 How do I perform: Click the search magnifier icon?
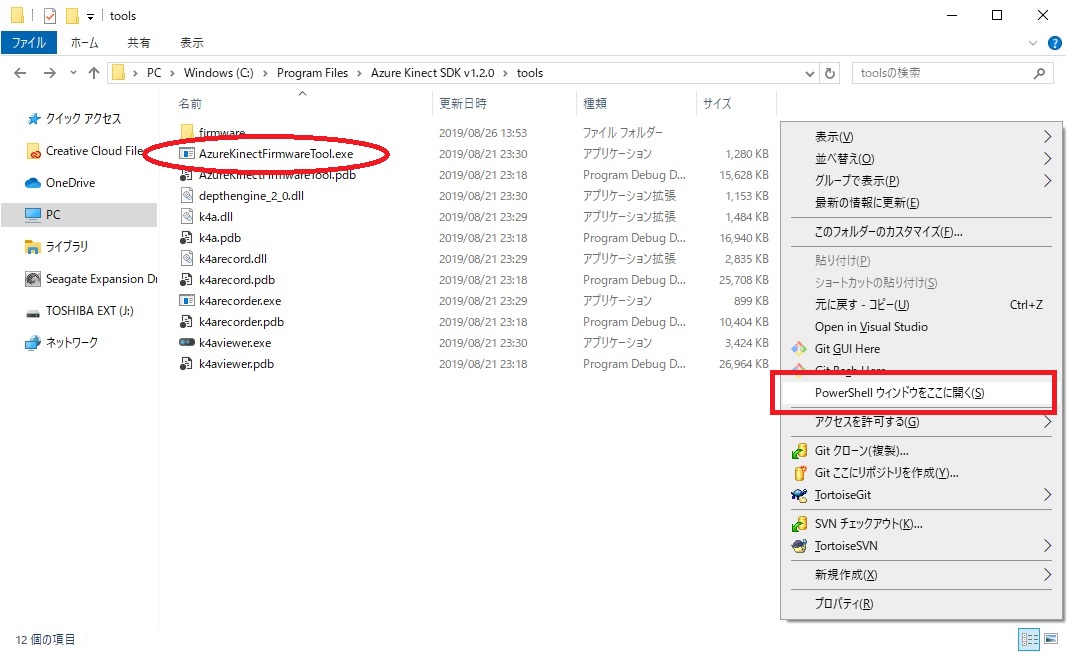(x=1039, y=73)
